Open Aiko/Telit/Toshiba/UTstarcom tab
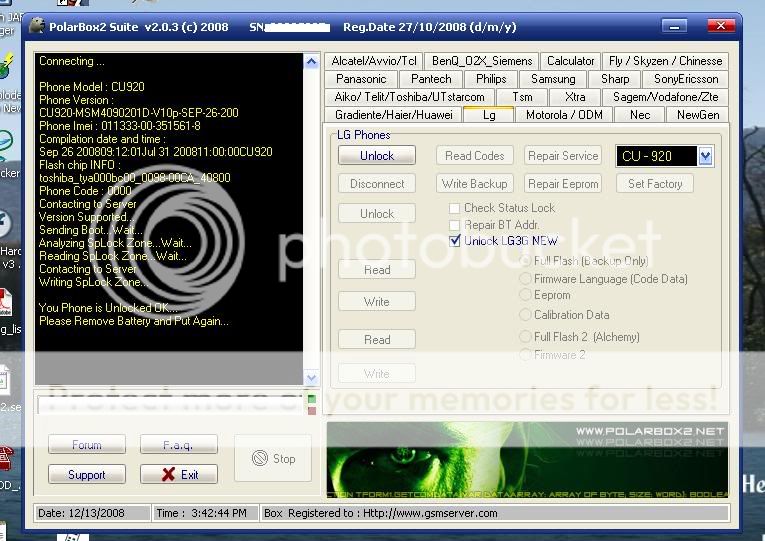 [x=409, y=97]
